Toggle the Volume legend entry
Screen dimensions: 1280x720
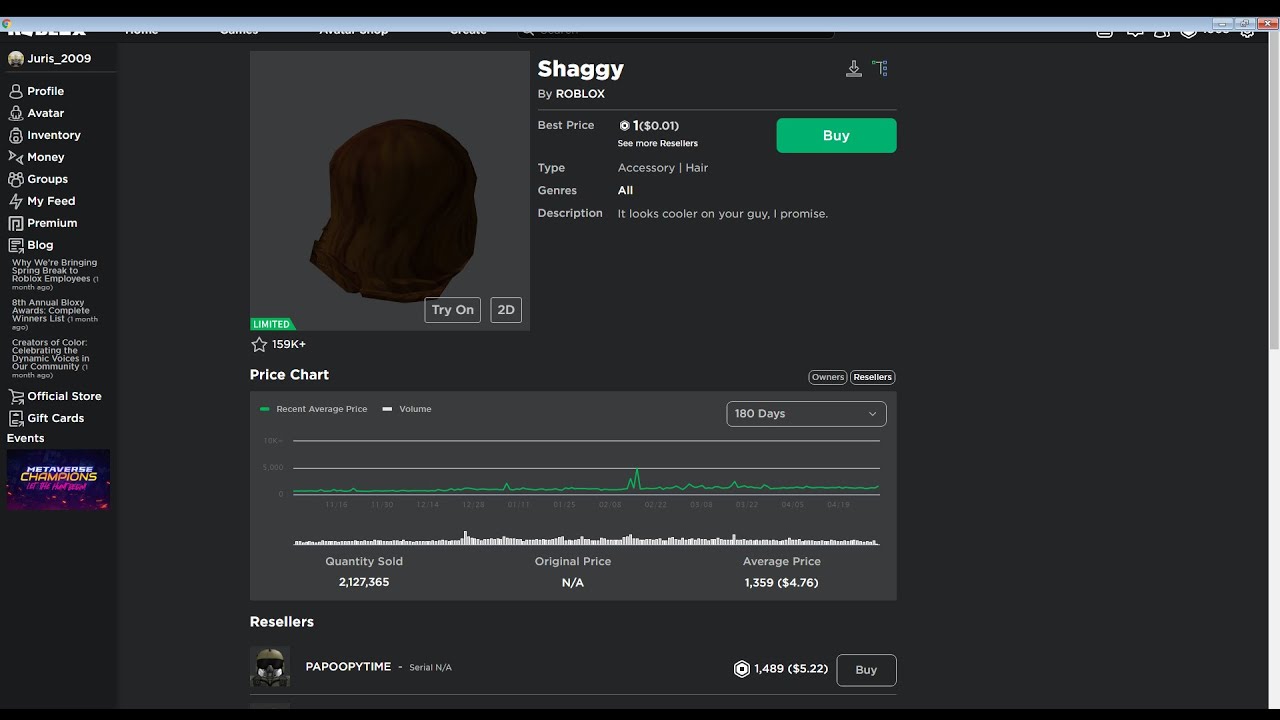click(407, 409)
